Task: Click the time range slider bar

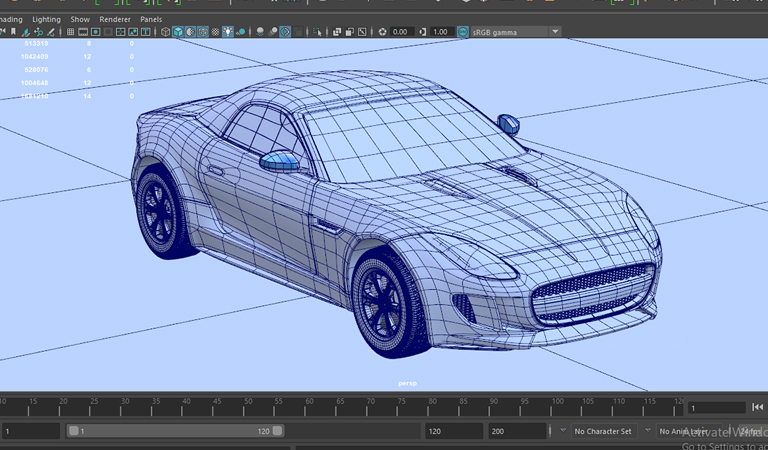Action: pos(175,431)
